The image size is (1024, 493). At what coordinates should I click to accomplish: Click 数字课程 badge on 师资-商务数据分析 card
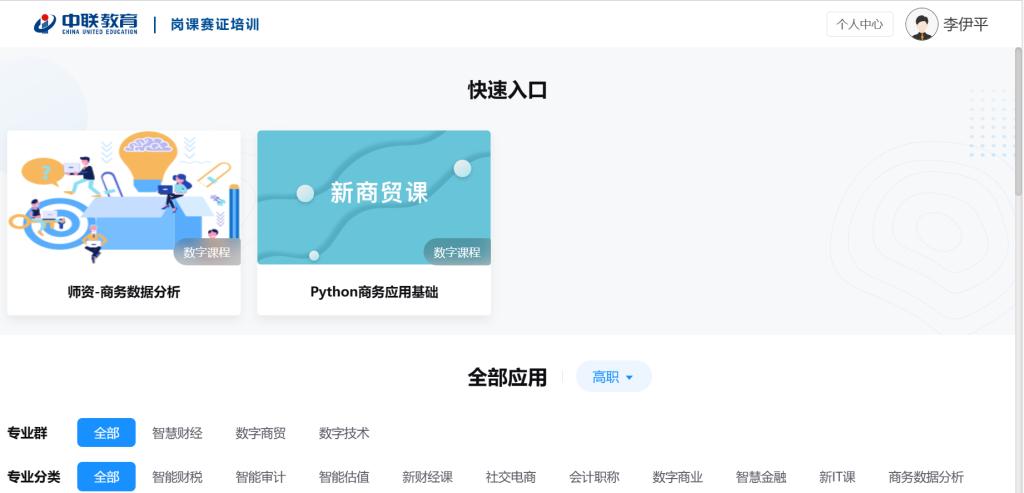[x=207, y=252]
